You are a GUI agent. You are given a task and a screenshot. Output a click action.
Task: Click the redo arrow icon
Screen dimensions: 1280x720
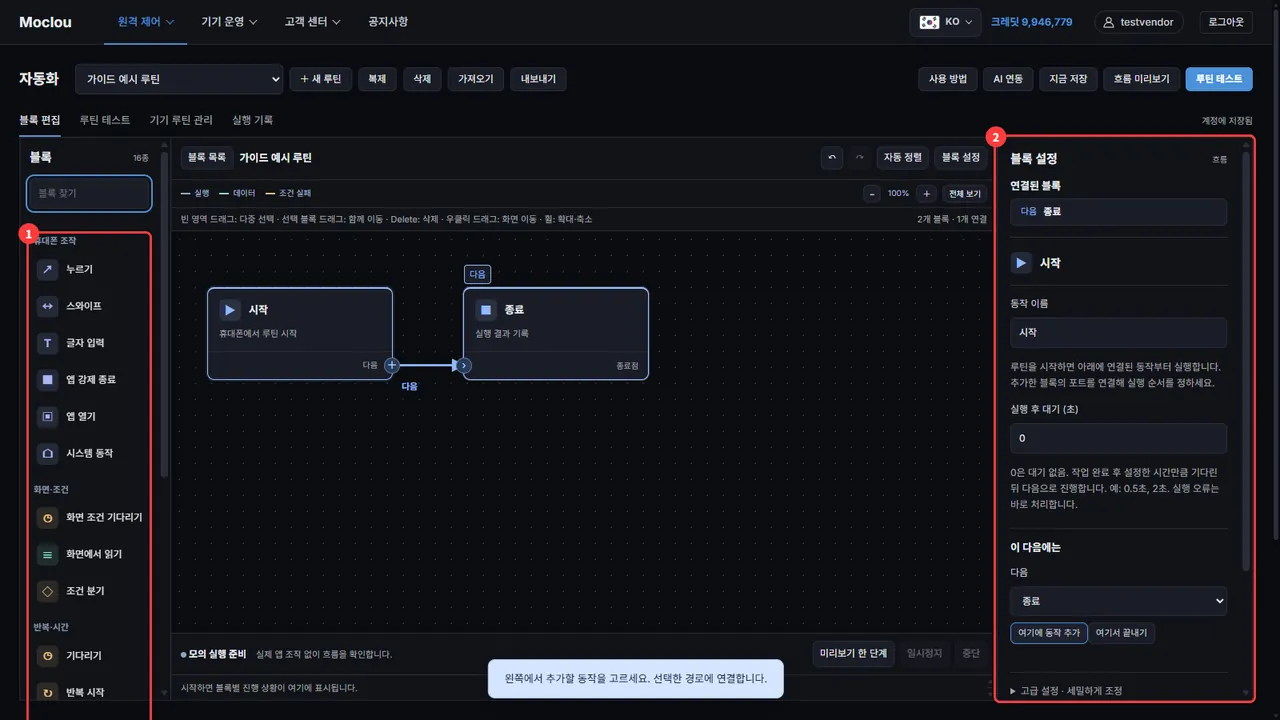pos(858,158)
